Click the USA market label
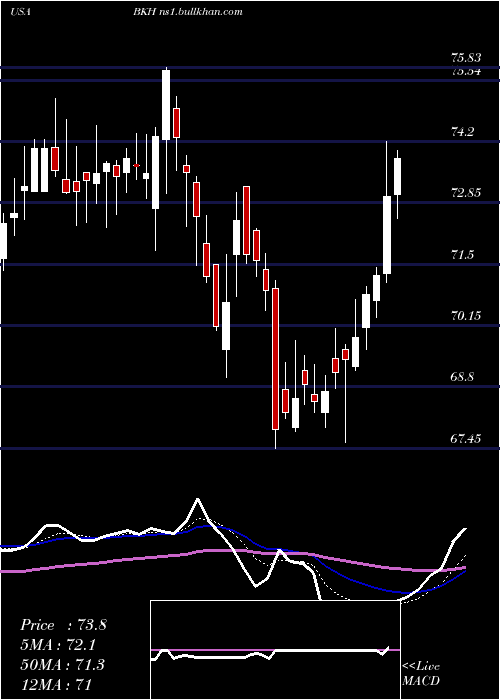 [20, 12]
